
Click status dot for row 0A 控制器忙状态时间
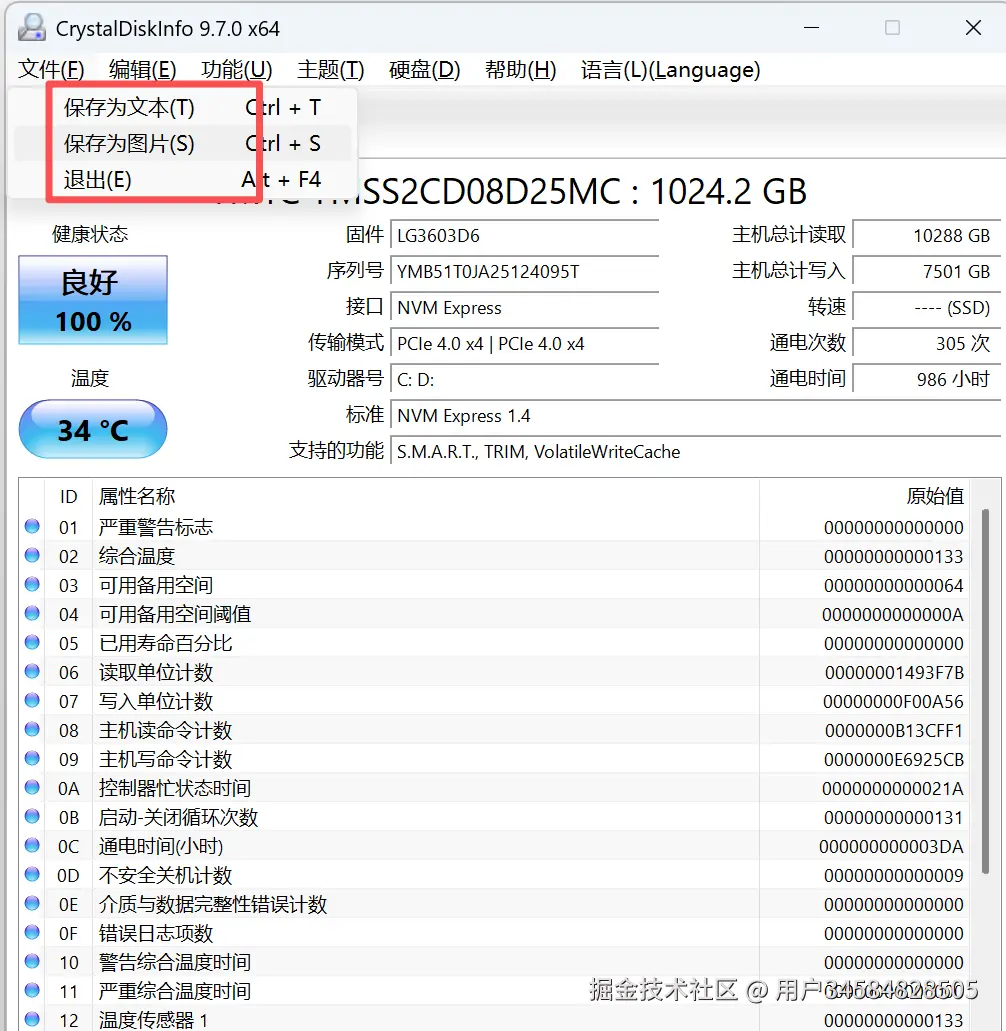(32, 786)
